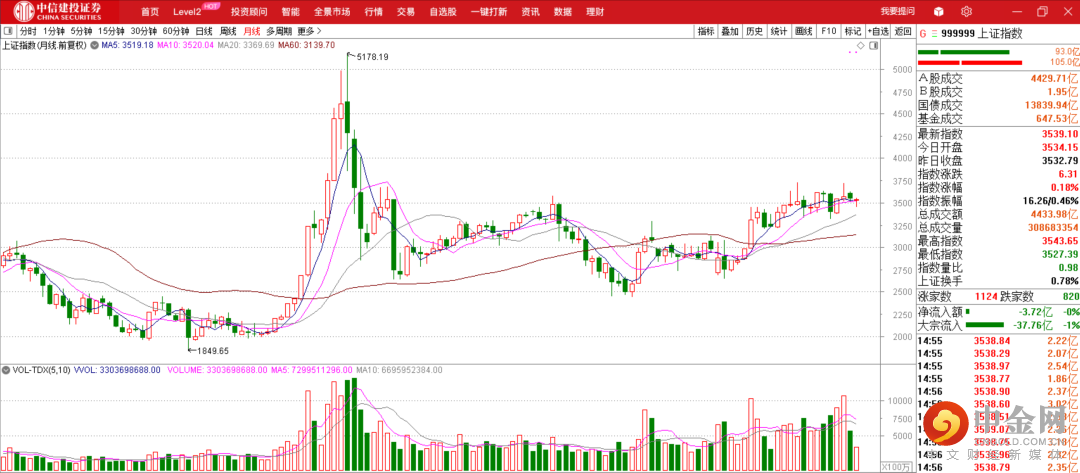
Task: Click the MA5: 3519.18 label
Action: click(x=127, y=45)
